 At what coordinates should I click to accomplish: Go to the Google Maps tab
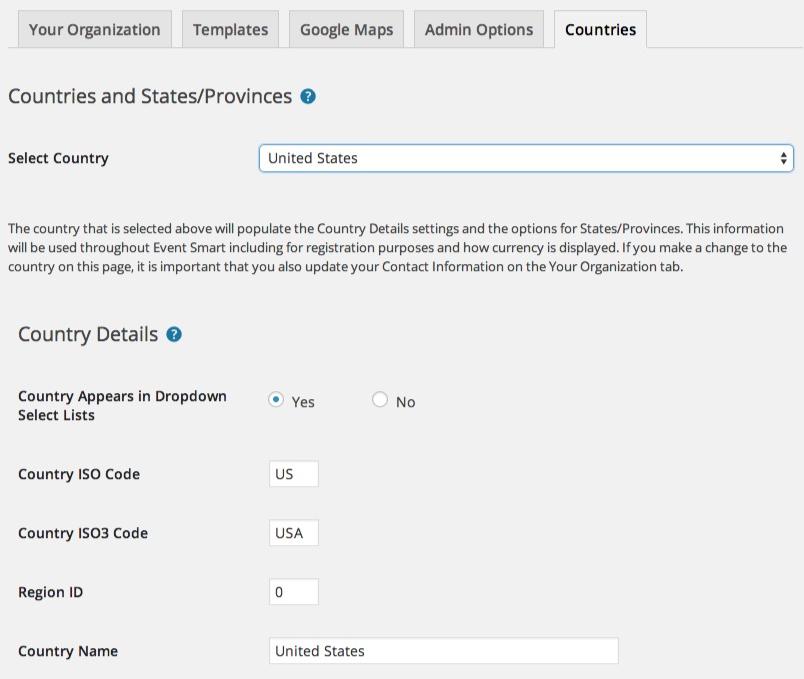(347, 30)
